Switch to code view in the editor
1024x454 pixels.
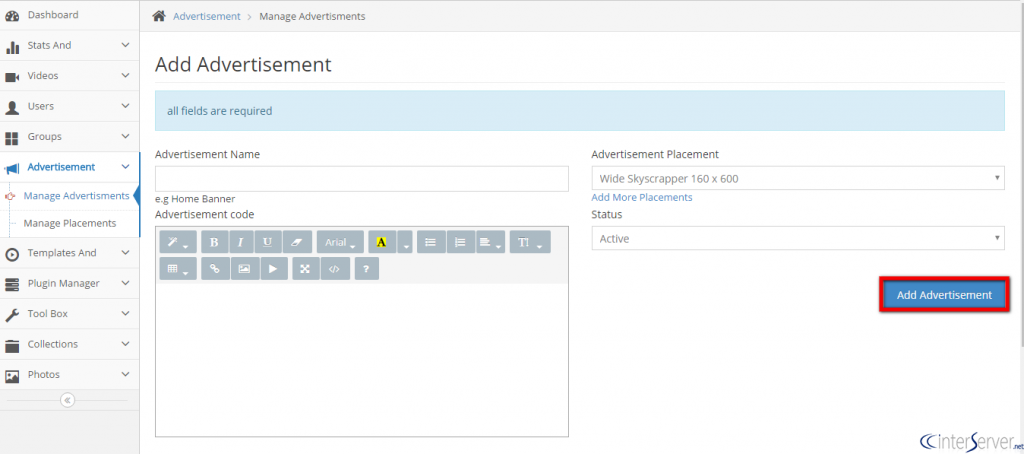[x=334, y=268]
